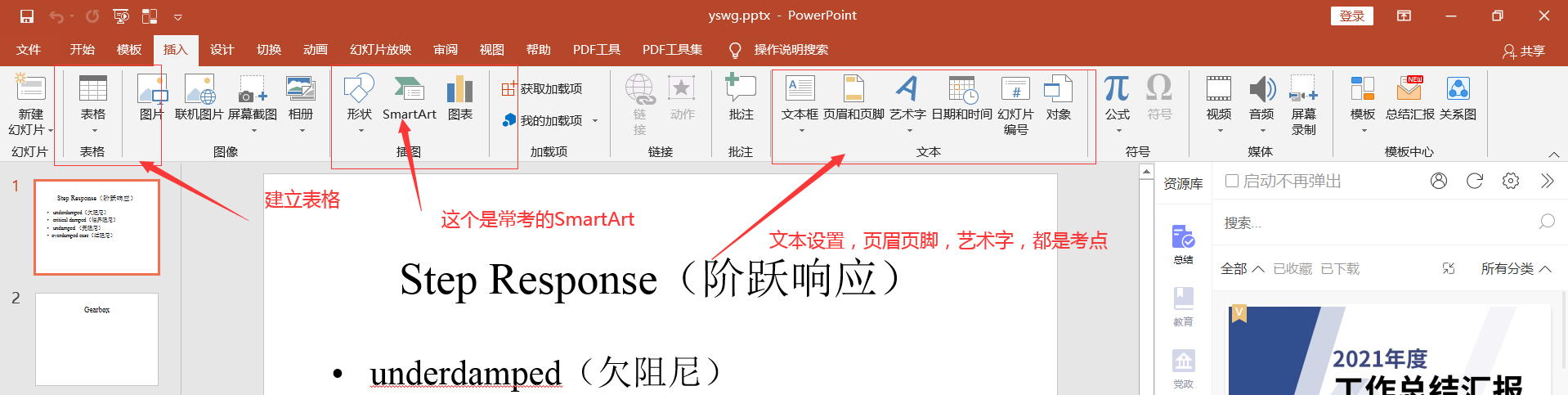The height and width of the screenshot is (395, 1568).
Task: Select slide 2 thumbnail Gearbox
Action: click(96, 339)
